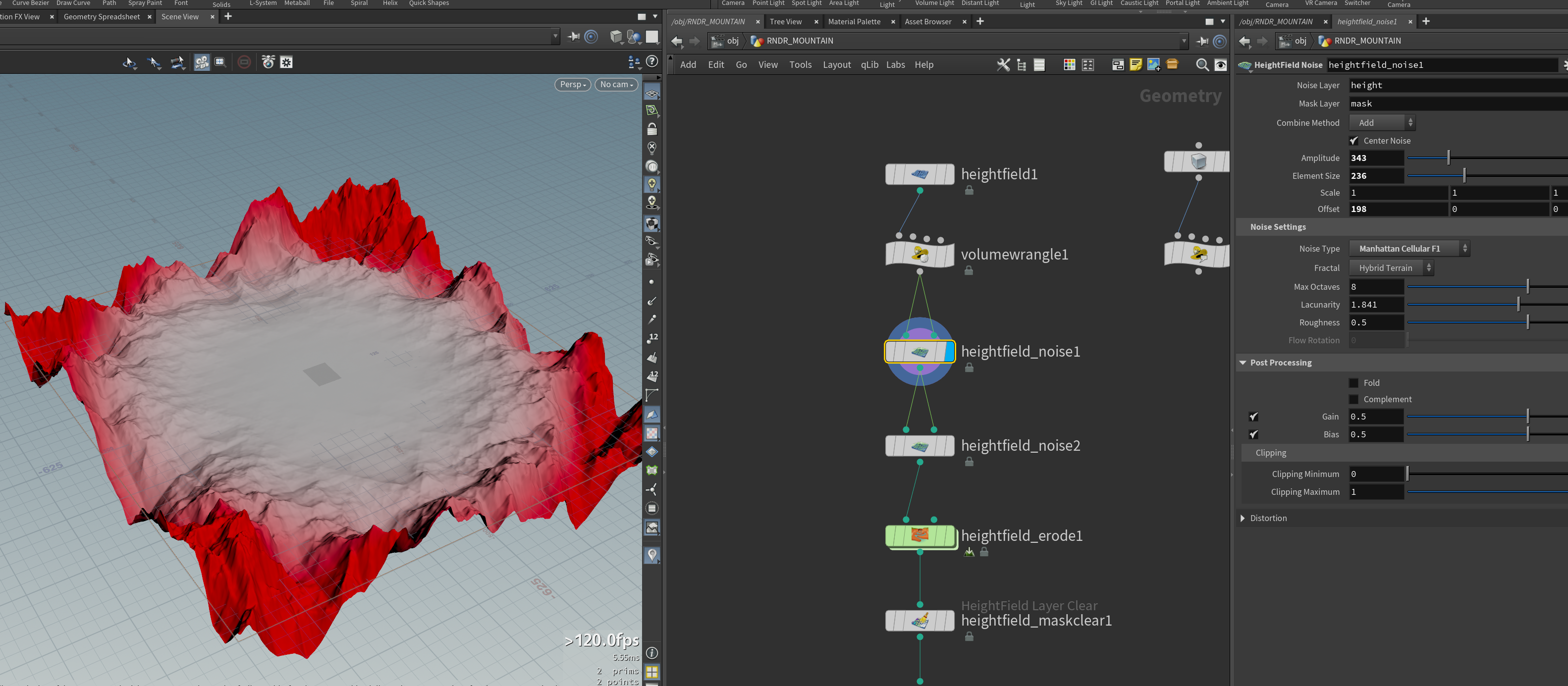Open viewport help question mark

[x=652, y=61]
